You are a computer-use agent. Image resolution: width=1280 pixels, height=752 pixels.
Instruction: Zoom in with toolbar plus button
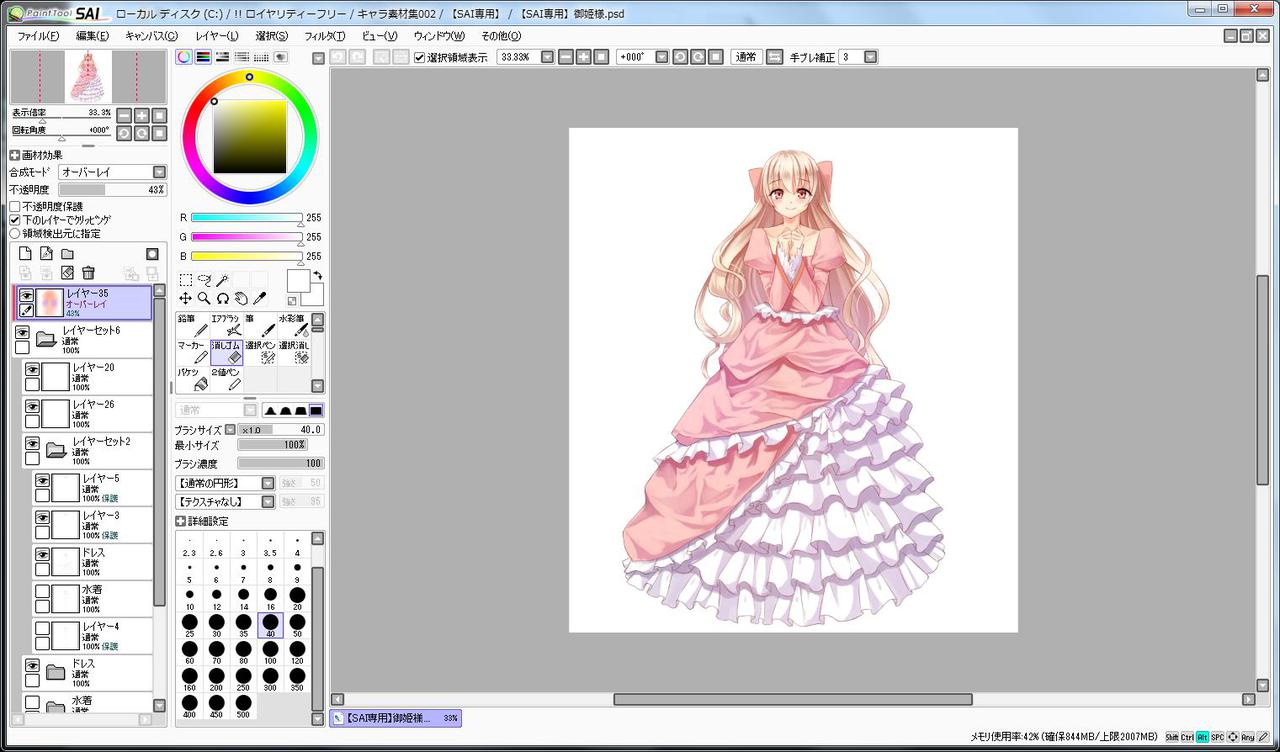(584, 57)
